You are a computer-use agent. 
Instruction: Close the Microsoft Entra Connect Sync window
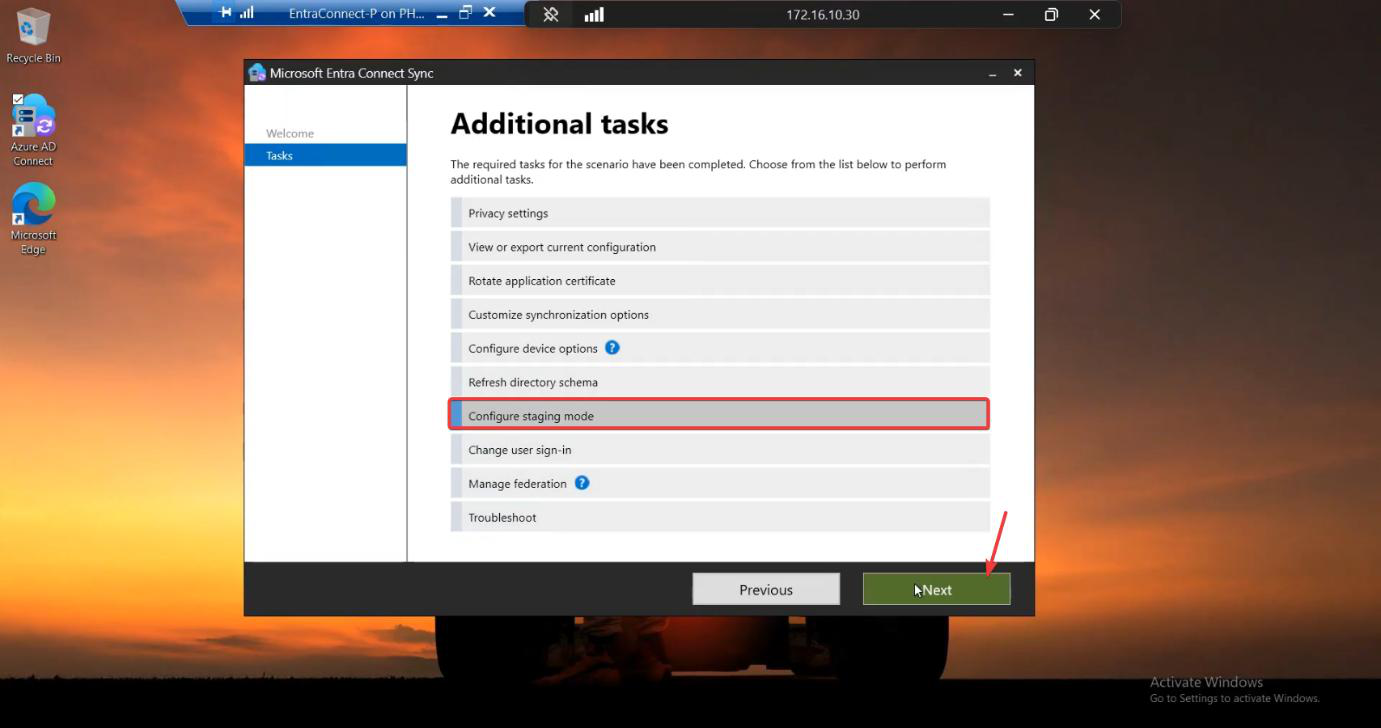pyautogui.click(x=1018, y=73)
